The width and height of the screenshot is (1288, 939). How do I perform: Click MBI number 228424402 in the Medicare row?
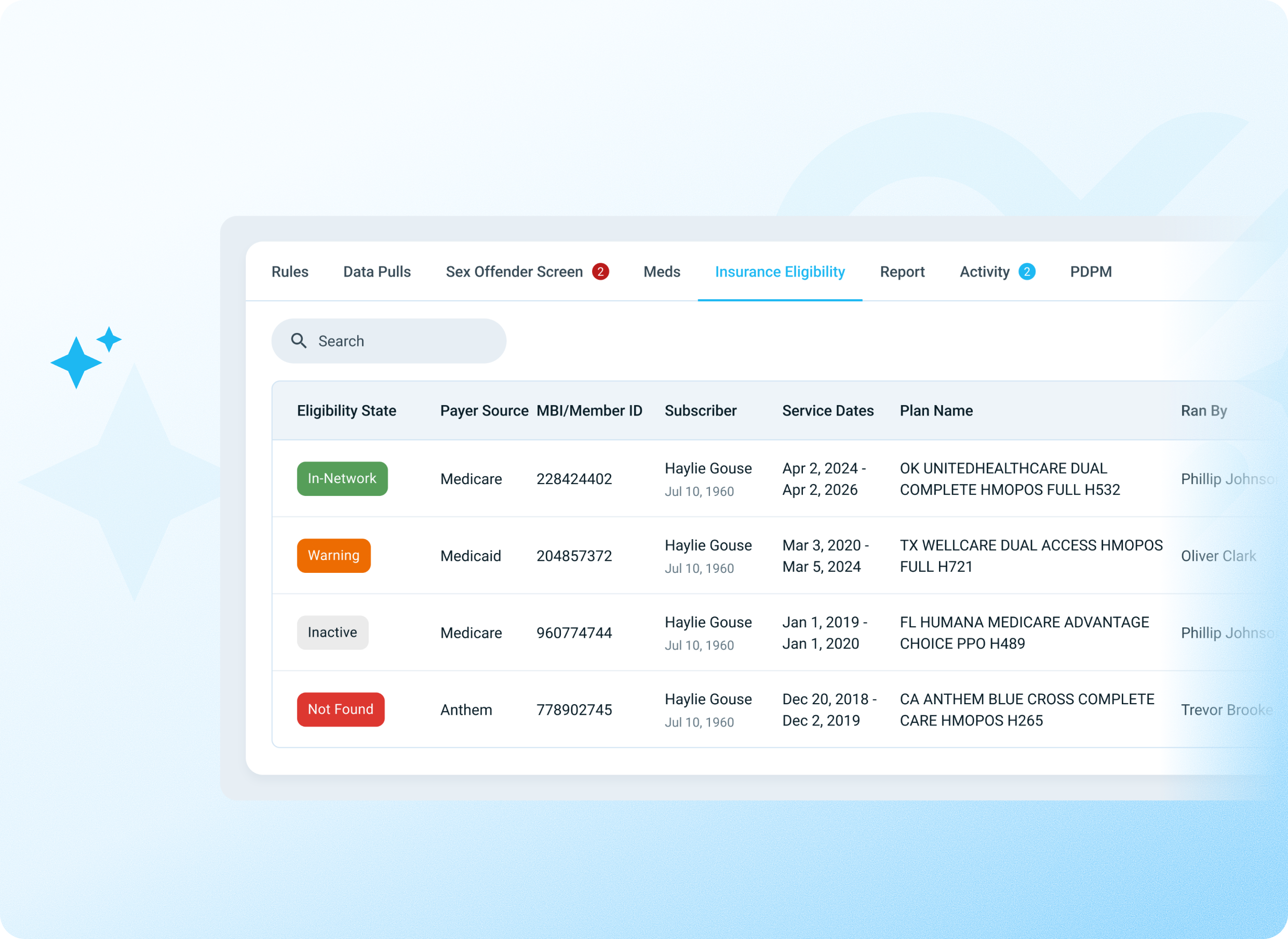click(574, 479)
